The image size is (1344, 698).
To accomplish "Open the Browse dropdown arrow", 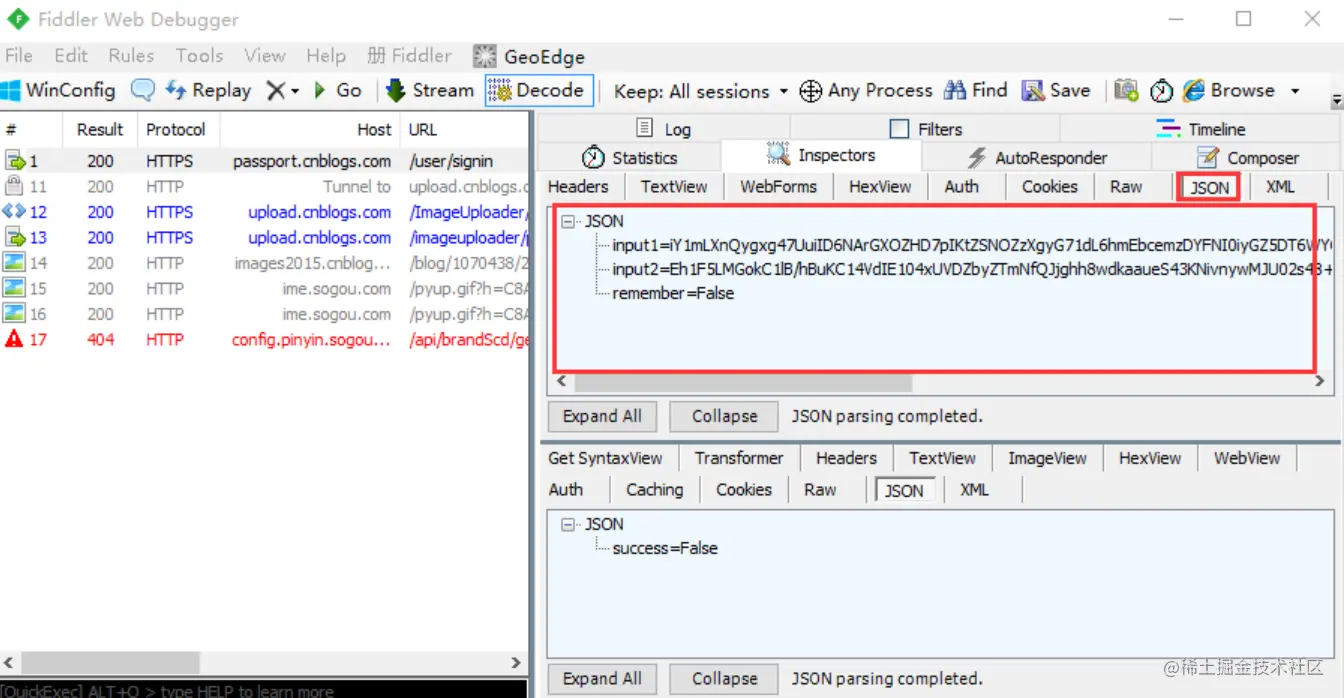I will point(1295,91).
